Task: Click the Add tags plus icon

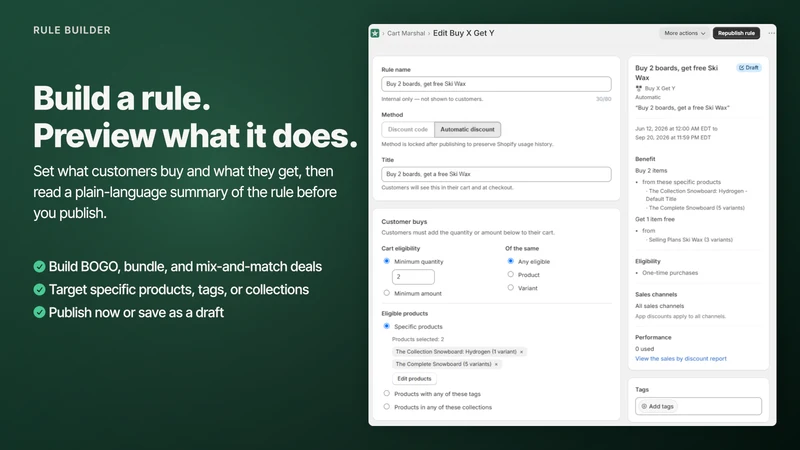Action: (644, 407)
